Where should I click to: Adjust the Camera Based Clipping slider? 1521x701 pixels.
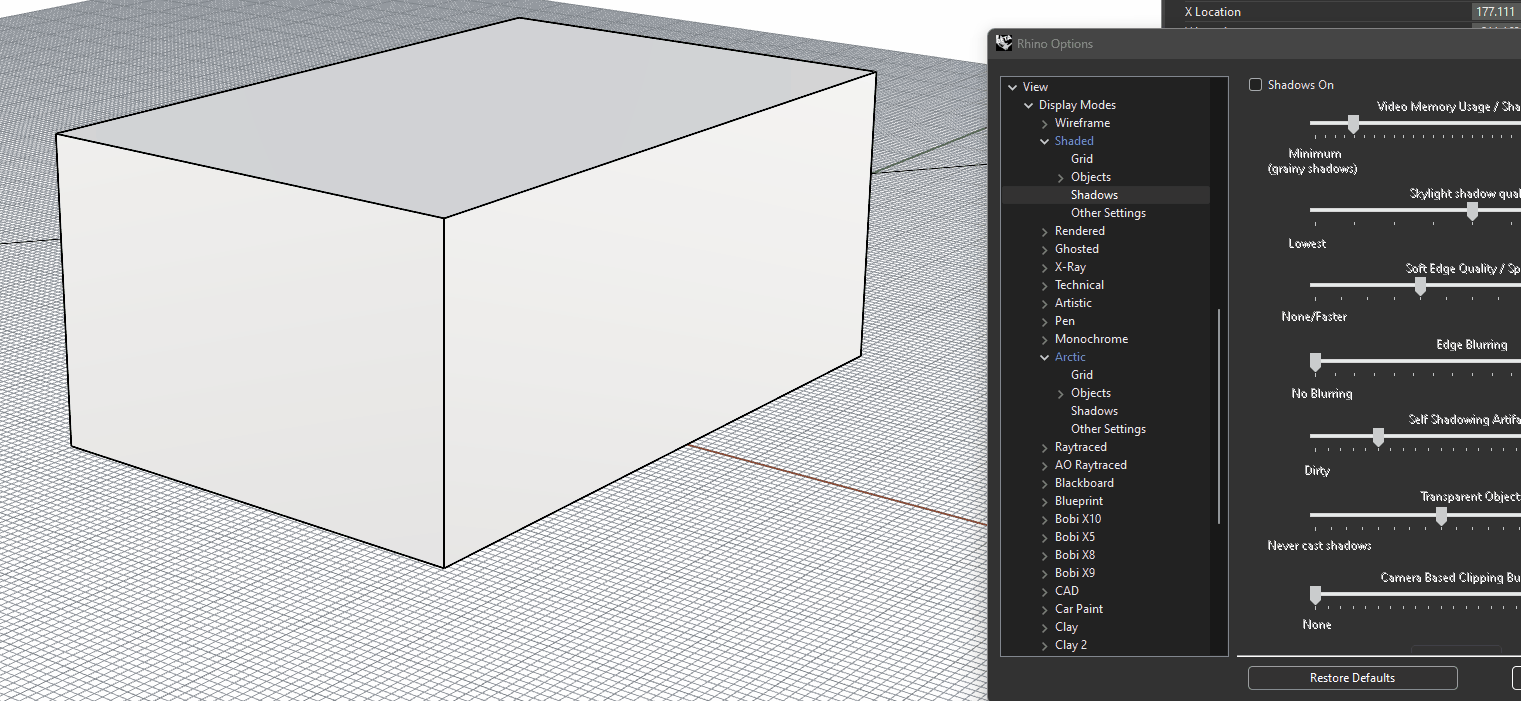point(1315,595)
